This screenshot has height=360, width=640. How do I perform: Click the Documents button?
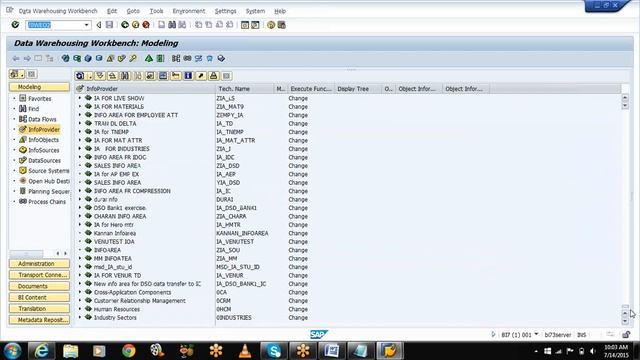tap(39, 286)
